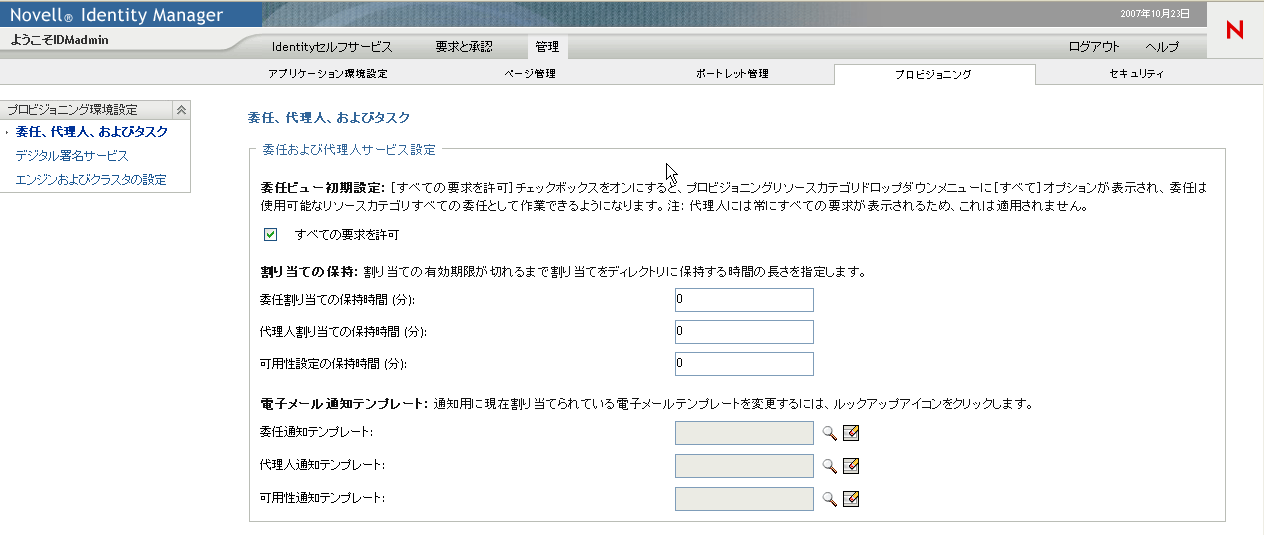Switch to アプリケーション環境設定 subtab

pyautogui.click(x=328, y=74)
